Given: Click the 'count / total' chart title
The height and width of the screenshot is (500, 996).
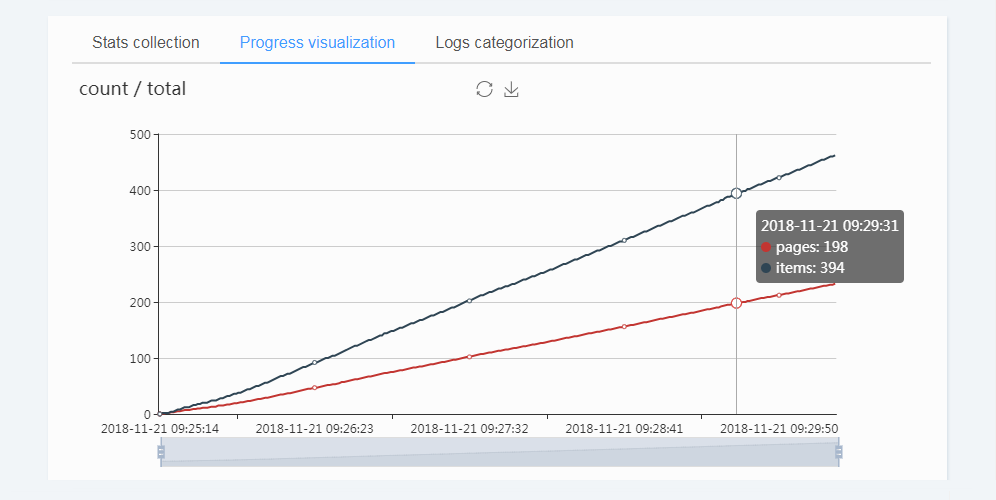Looking at the screenshot, I should point(132,89).
